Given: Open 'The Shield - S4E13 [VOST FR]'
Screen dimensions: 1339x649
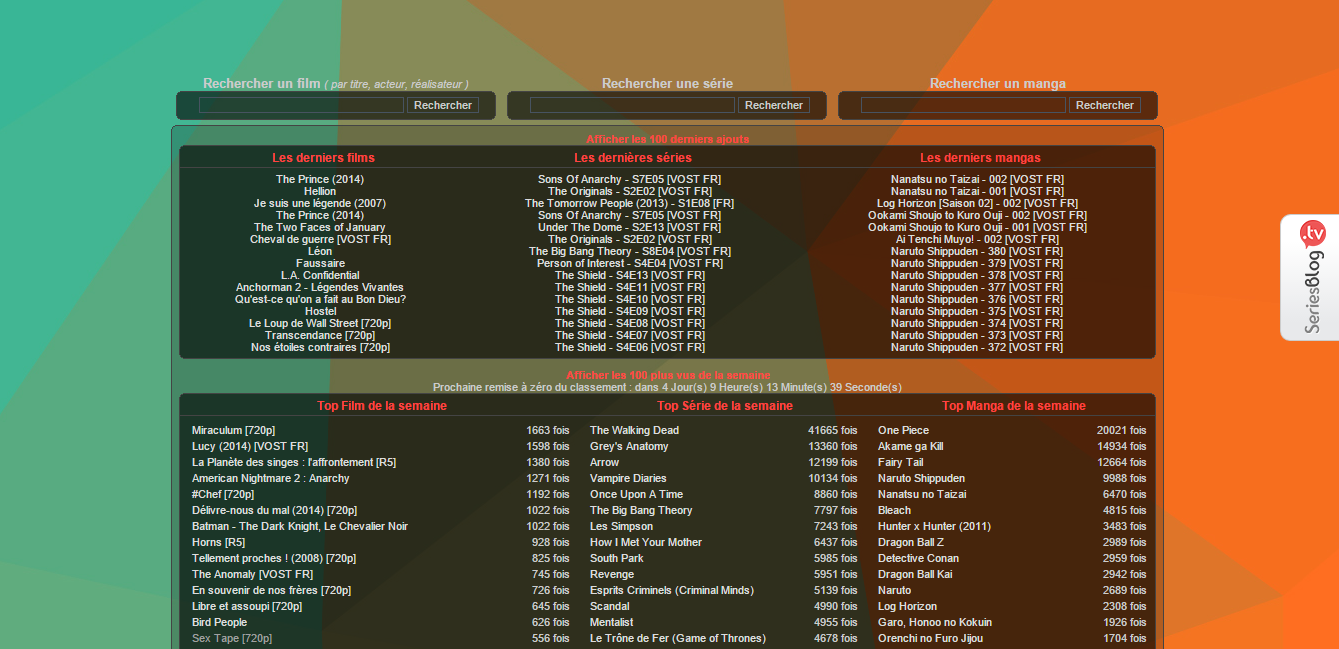Looking at the screenshot, I should 630,275.
